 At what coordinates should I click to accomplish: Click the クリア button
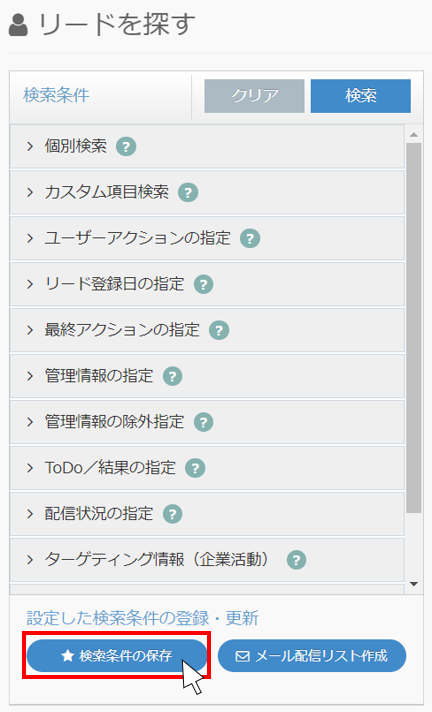[254, 96]
